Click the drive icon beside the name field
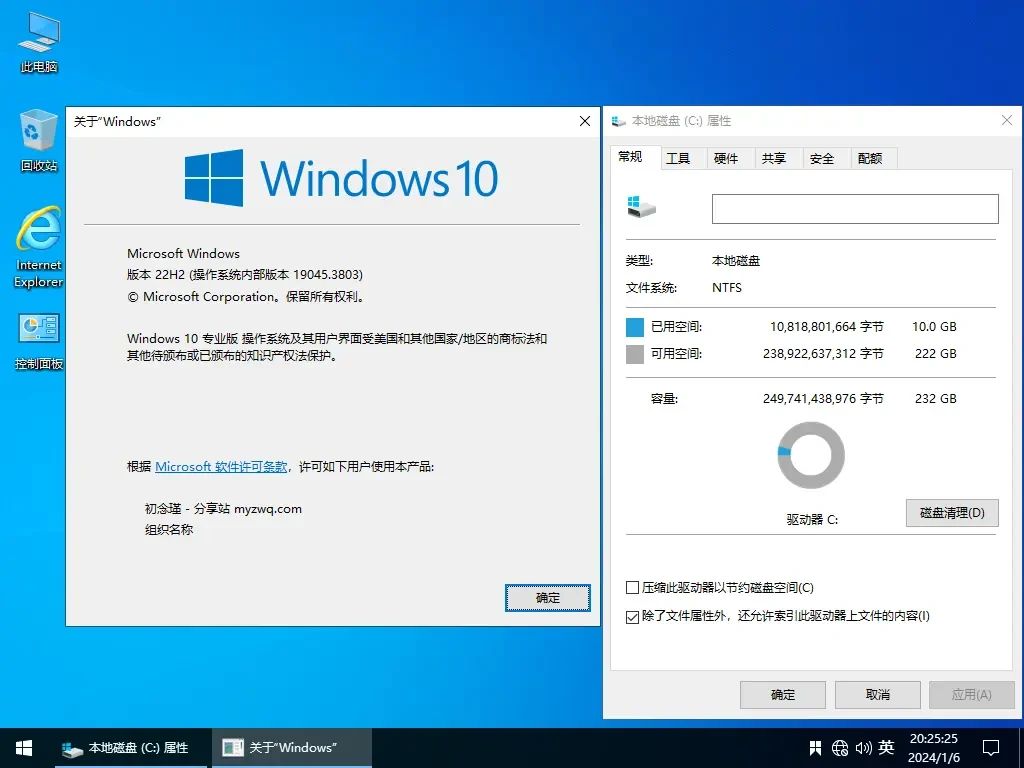Image resolution: width=1024 pixels, height=768 pixels. coord(641,207)
